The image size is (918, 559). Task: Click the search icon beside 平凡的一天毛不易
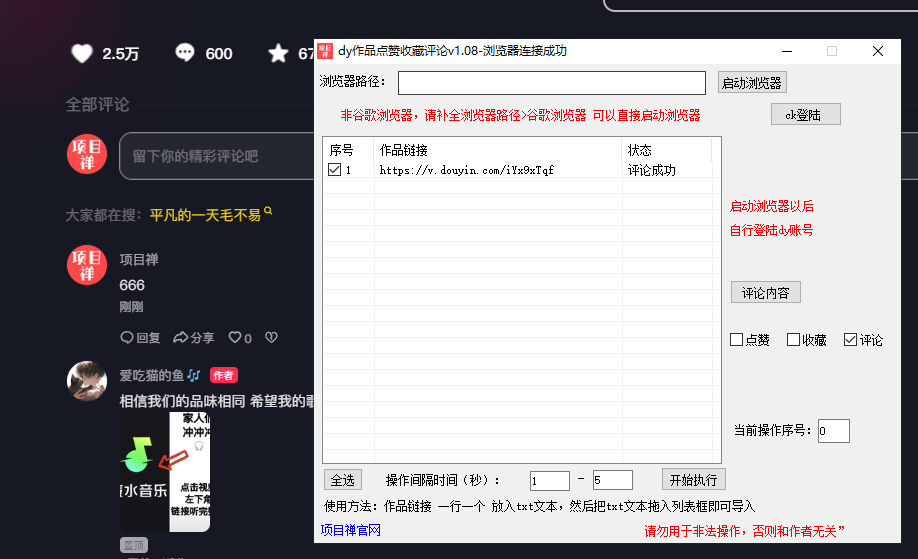(267, 213)
